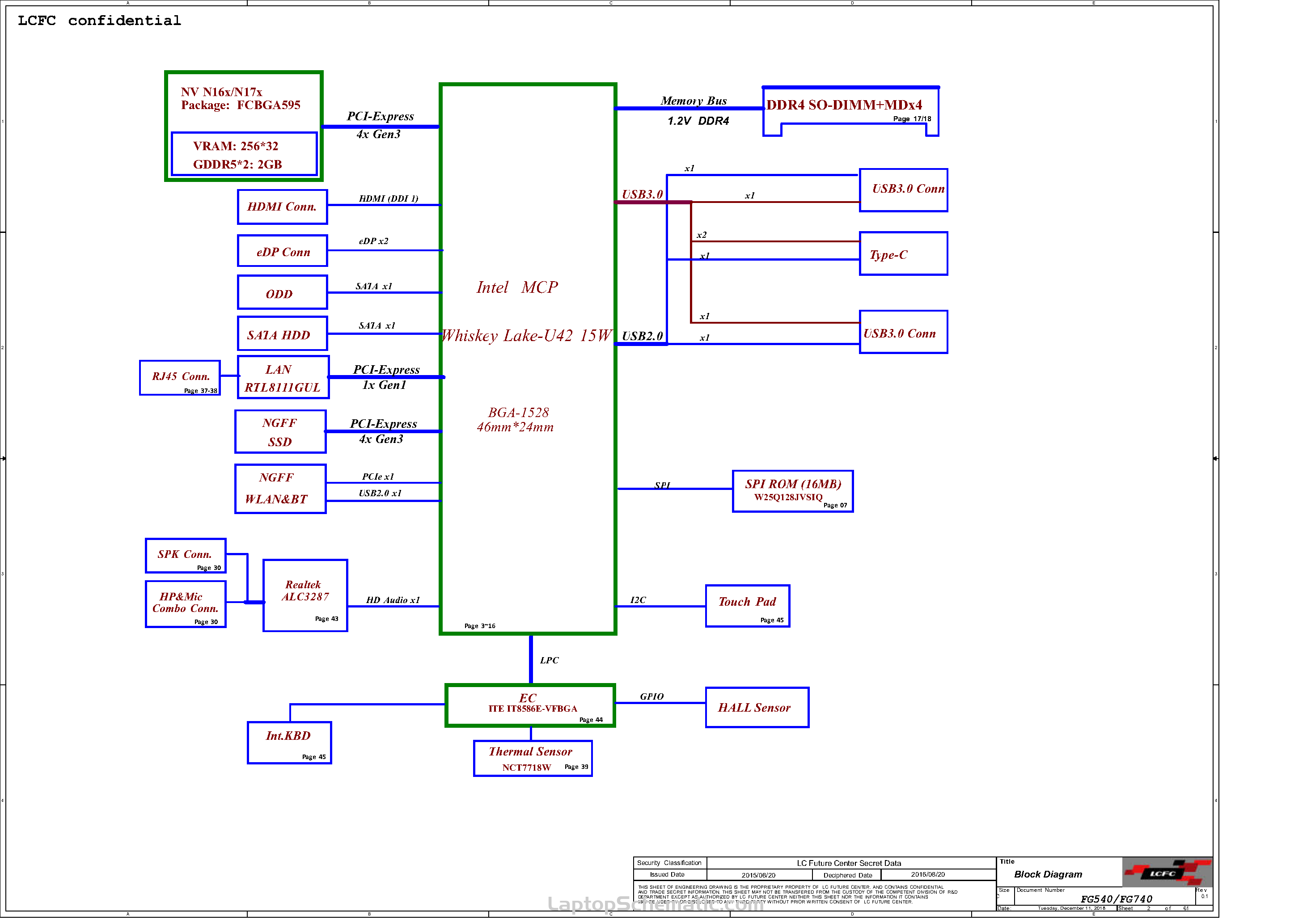The image size is (1307, 924).
Task: Select the Touch Pad block
Action: (748, 607)
